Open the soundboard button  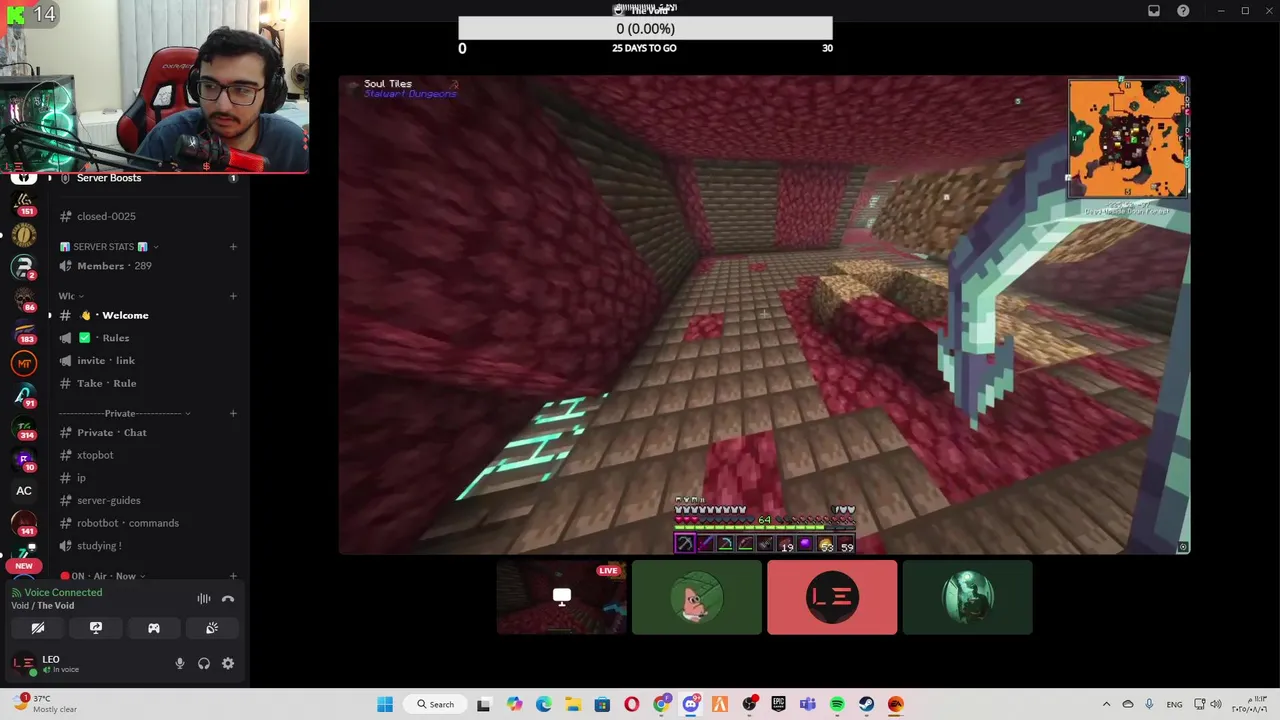click(x=212, y=628)
